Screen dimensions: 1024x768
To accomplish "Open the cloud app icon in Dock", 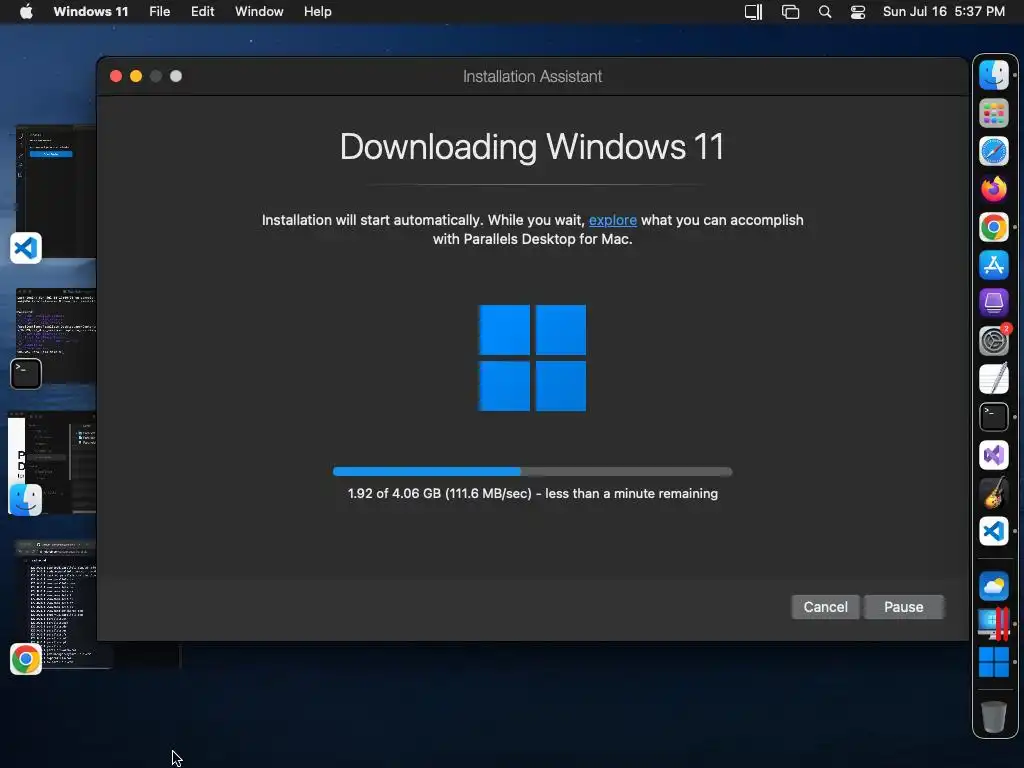I will (993, 586).
